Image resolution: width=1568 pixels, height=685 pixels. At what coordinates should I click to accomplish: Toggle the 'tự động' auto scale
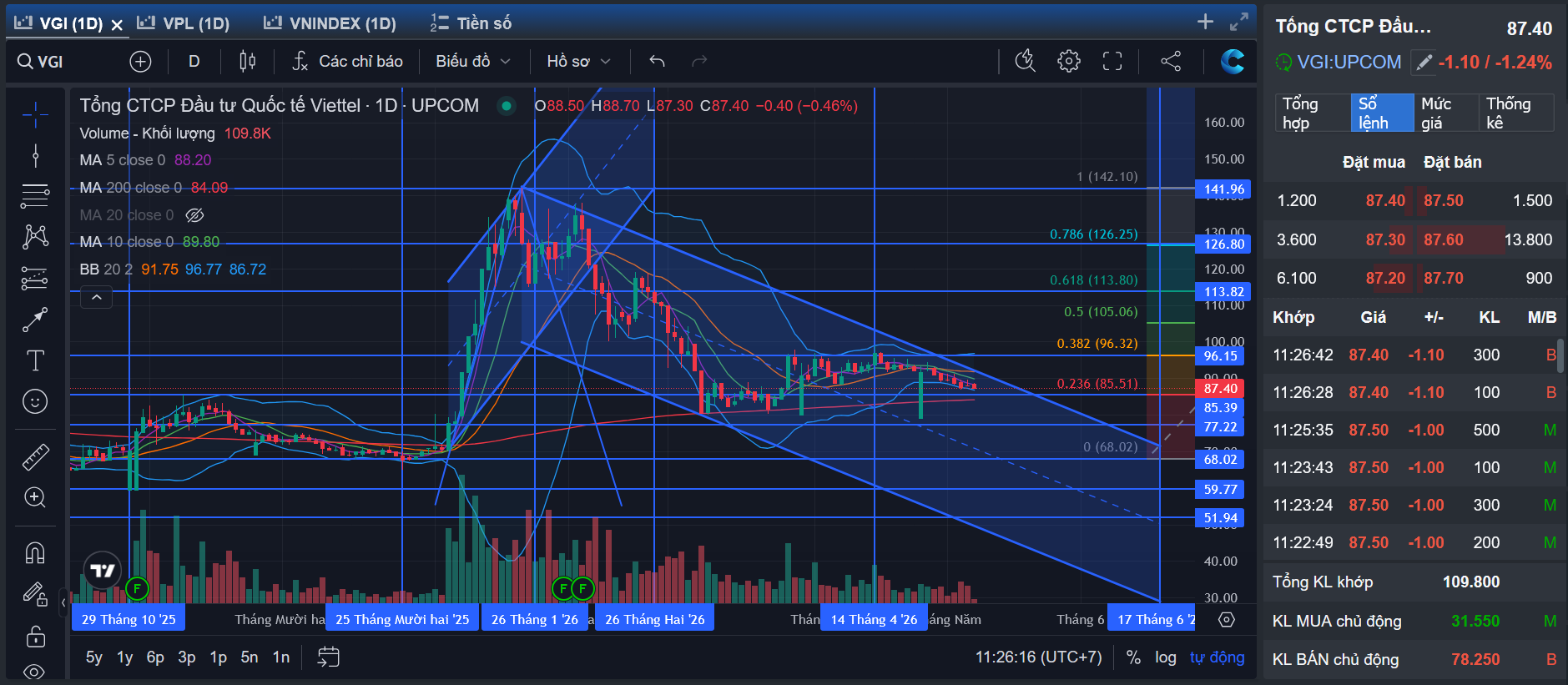1217,657
